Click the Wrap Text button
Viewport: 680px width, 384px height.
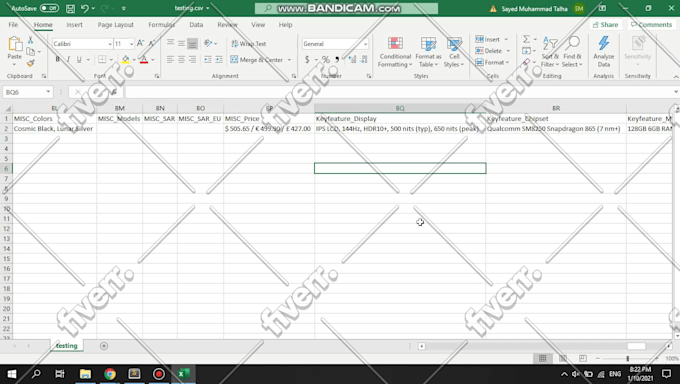(249, 44)
